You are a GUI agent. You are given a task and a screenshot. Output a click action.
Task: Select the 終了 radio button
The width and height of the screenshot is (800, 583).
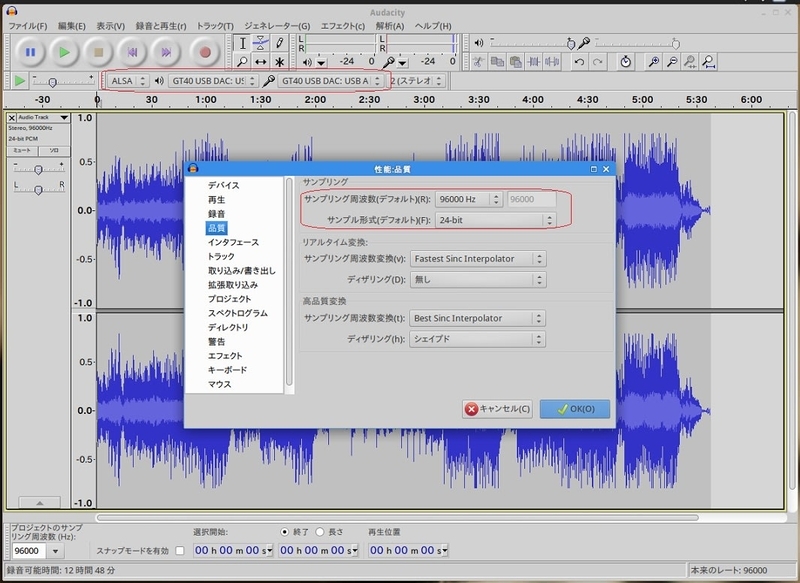[x=285, y=532]
